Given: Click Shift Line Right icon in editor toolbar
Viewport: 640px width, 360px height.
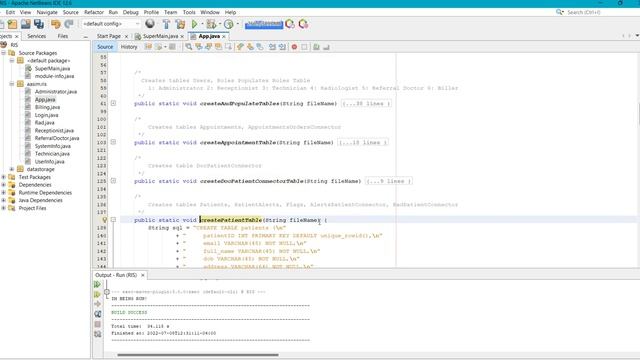Looking at the screenshot, I should point(282,47).
